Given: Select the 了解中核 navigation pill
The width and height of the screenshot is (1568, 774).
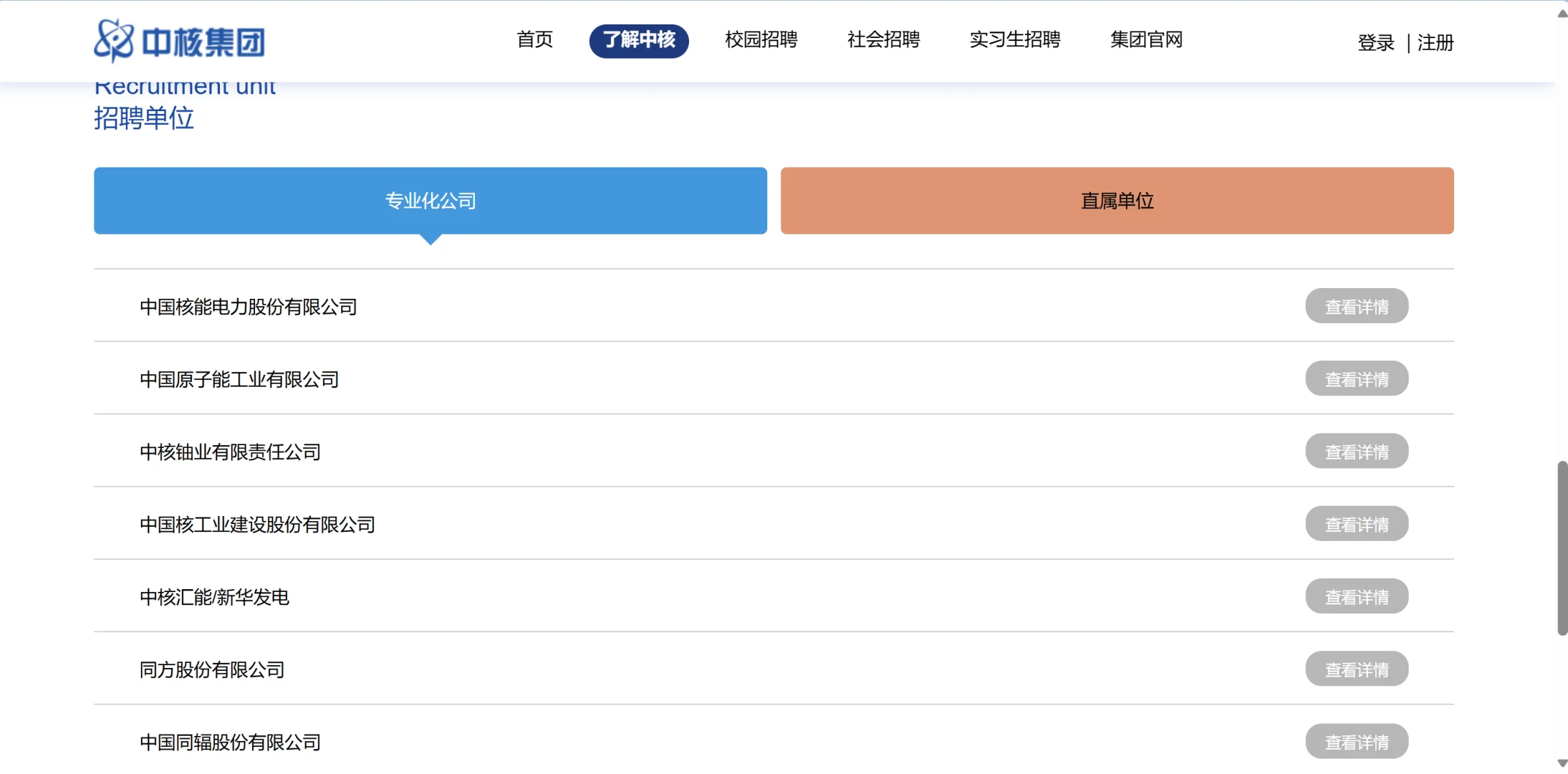Looking at the screenshot, I should pyautogui.click(x=638, y=40).
